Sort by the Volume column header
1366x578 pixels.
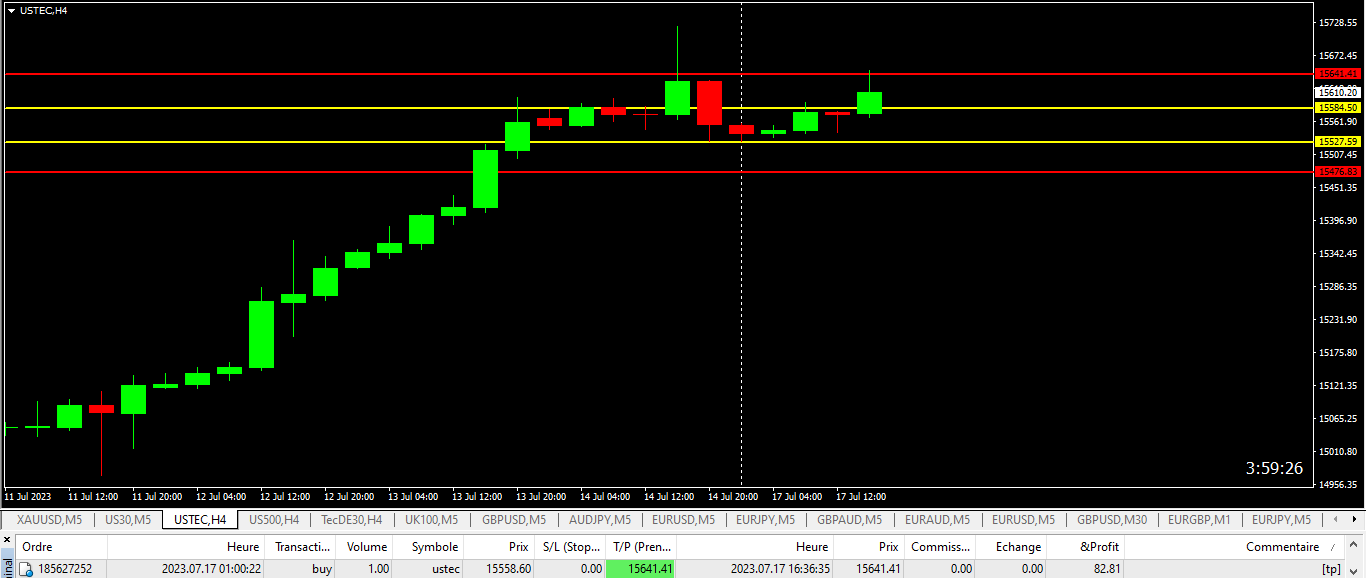pyautogui.click(x=366, y=547)
